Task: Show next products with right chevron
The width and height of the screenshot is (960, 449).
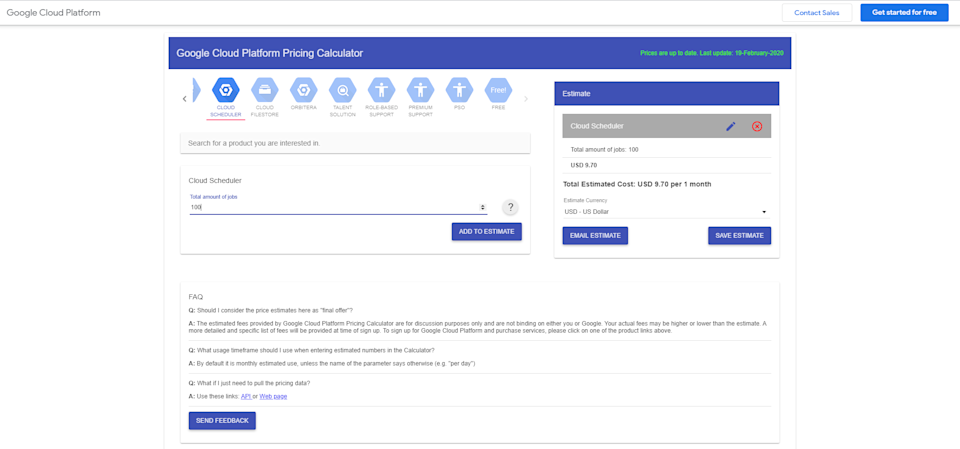Action: click(x=526, y=99)
